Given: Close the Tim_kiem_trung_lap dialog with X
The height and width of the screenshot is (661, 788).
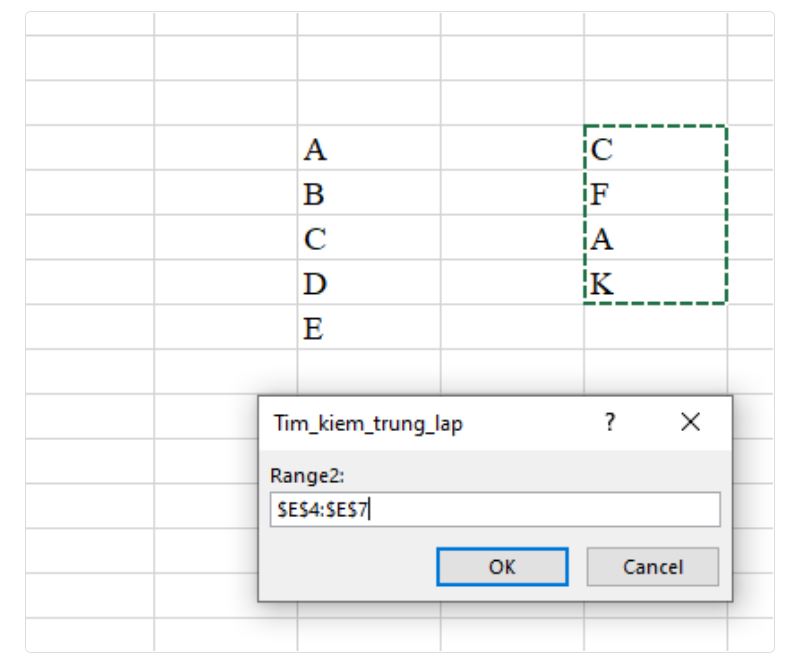Looking at the screenshot, I should 690,423.
